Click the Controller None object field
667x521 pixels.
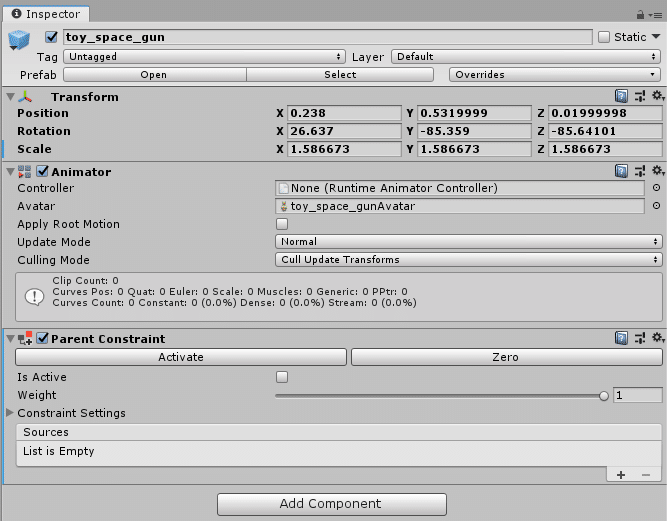(460, 188)
